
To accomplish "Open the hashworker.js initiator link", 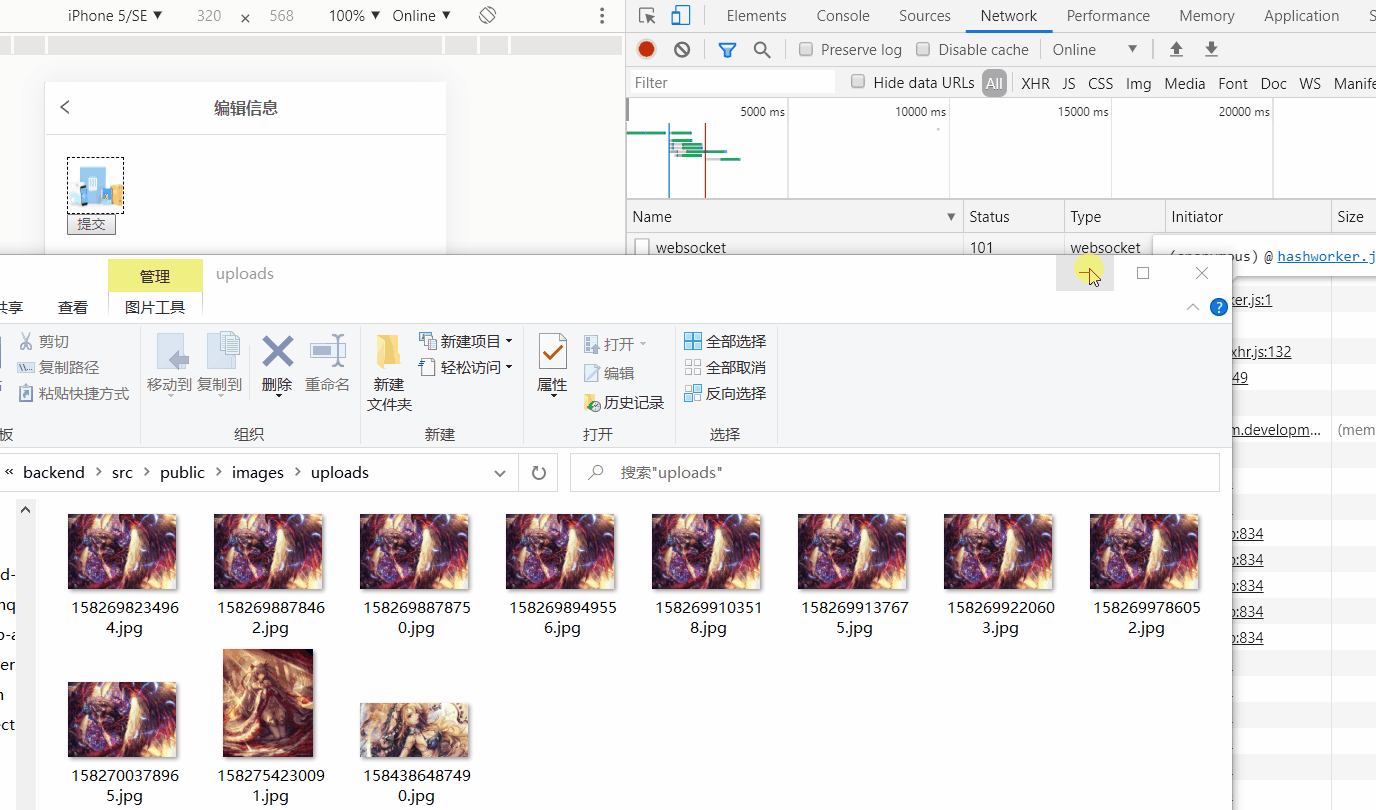I will [1326, 257].
